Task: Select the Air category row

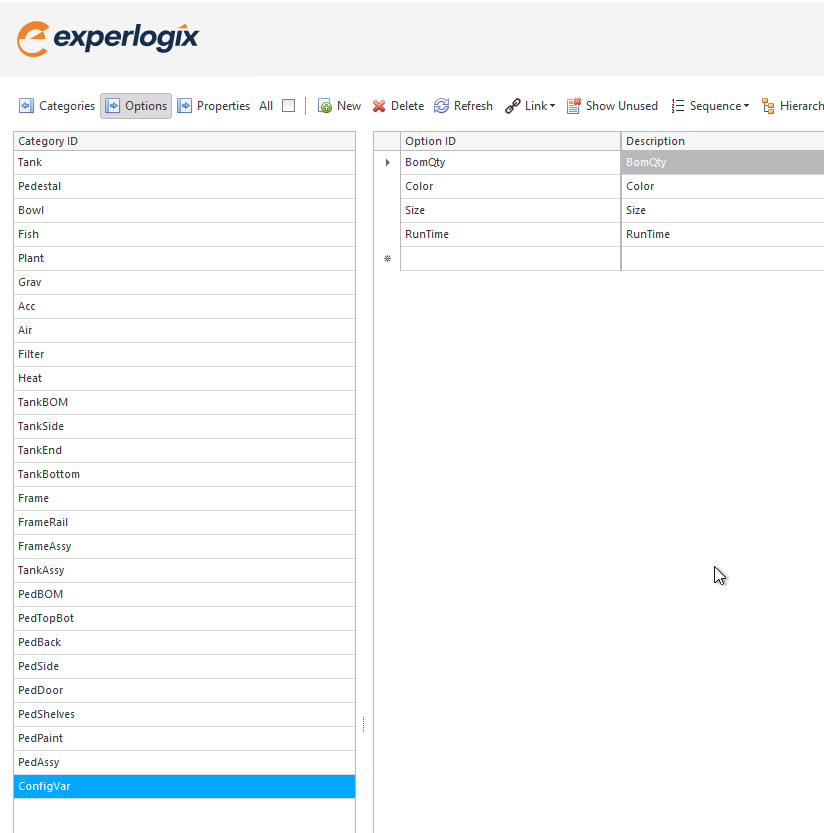Action: pyautogui.click(x=184, y=330)
